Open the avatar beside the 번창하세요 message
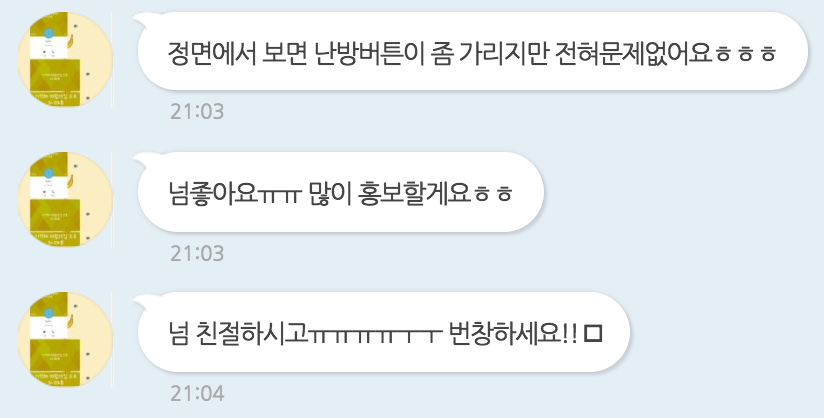Image resolution: width=824 pixels, height=418 pixels. (65, 340)
